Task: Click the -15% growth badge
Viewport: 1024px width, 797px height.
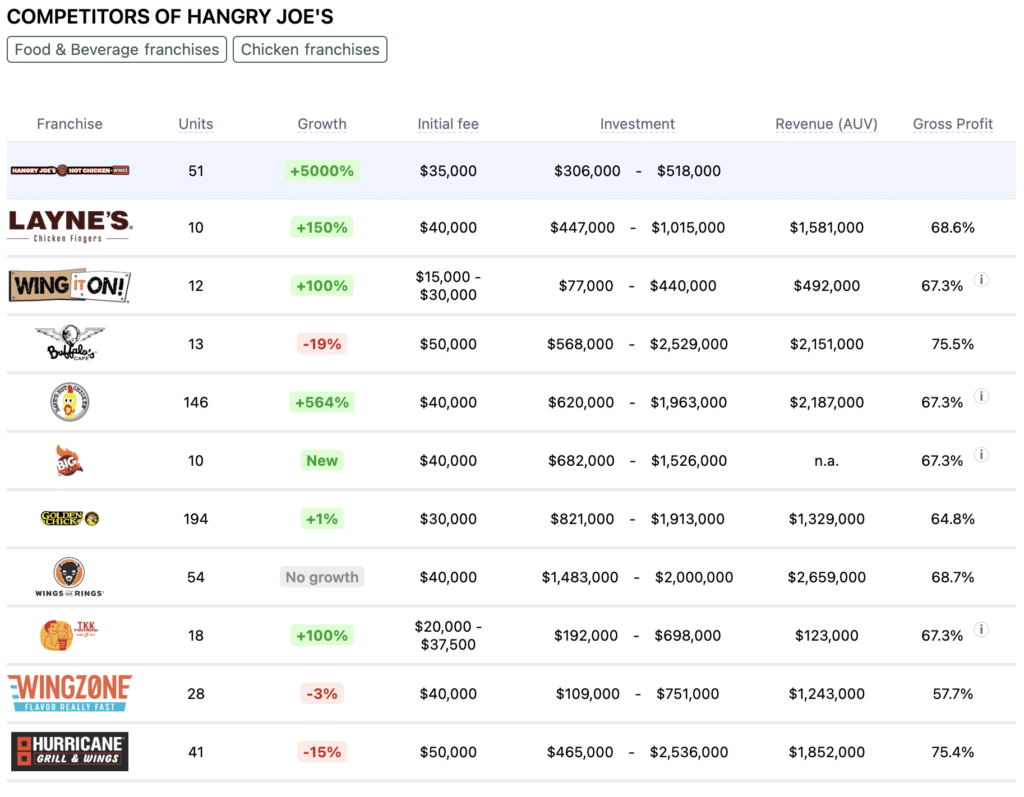Action: pos(322,752)
